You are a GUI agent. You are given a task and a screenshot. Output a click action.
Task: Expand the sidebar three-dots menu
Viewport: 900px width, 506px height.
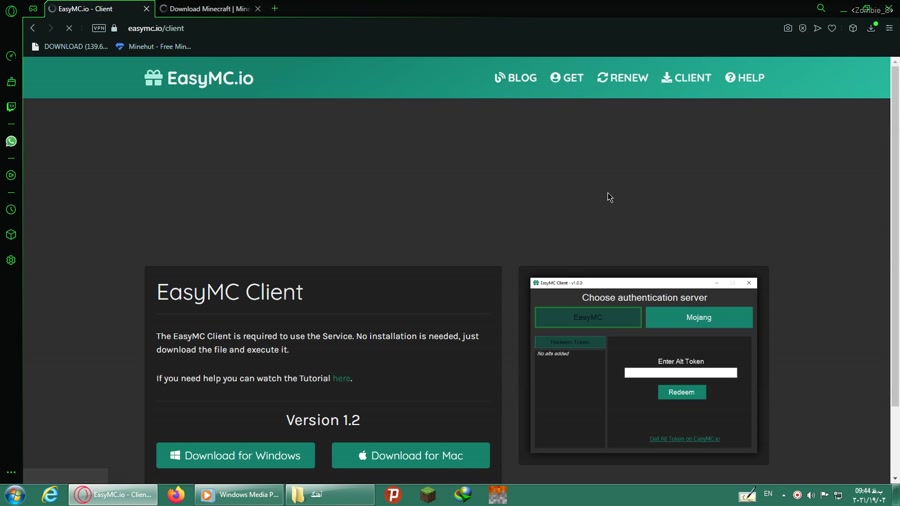point(11,472)
